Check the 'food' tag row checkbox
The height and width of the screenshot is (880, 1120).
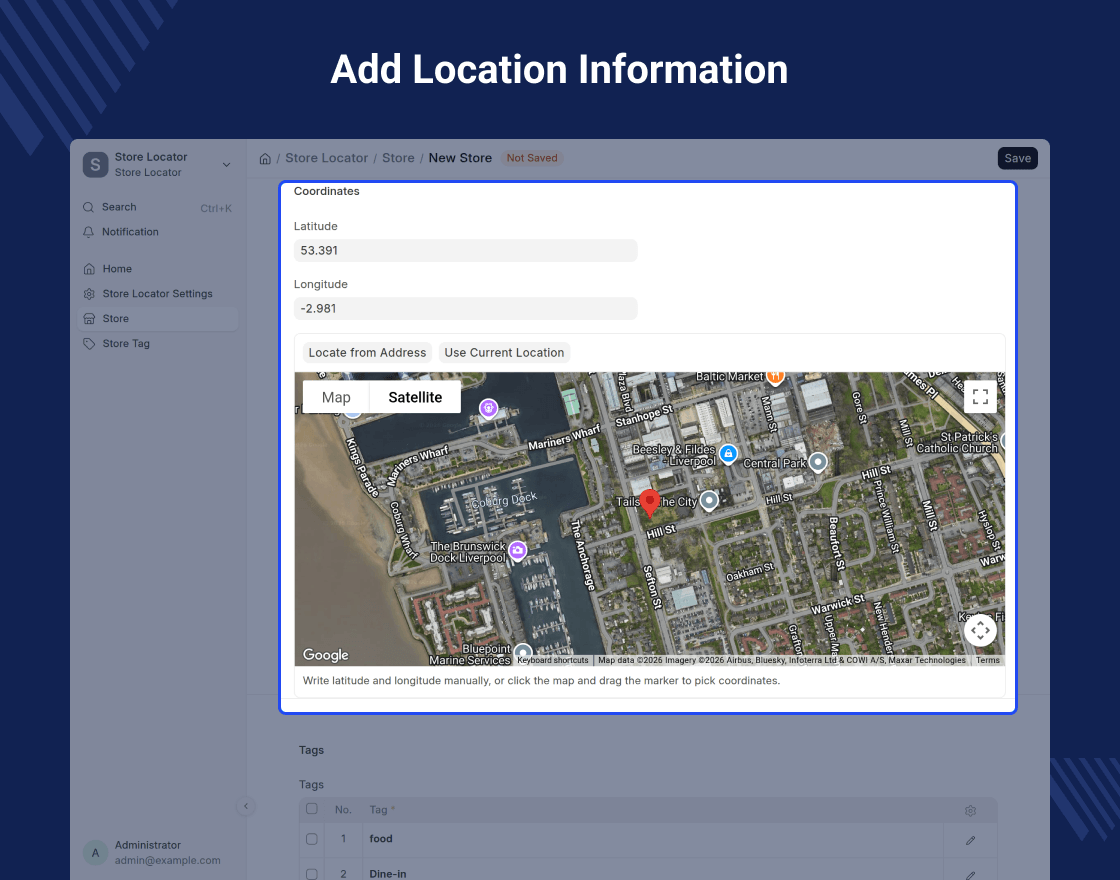(x=312, y=839)
